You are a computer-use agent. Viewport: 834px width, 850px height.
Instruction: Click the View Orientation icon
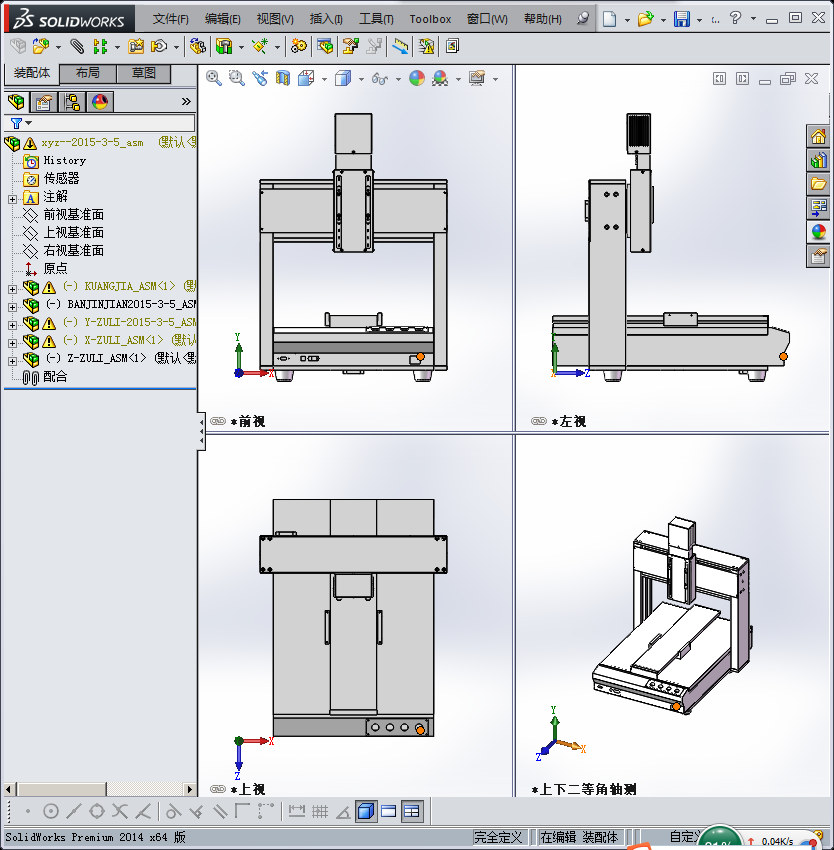coord(306,78)
